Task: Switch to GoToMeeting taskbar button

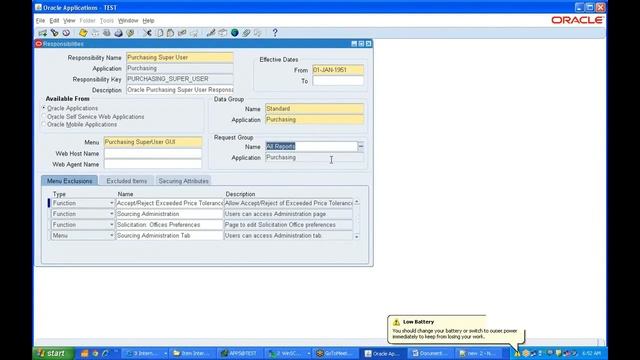Action: (335, 353)
